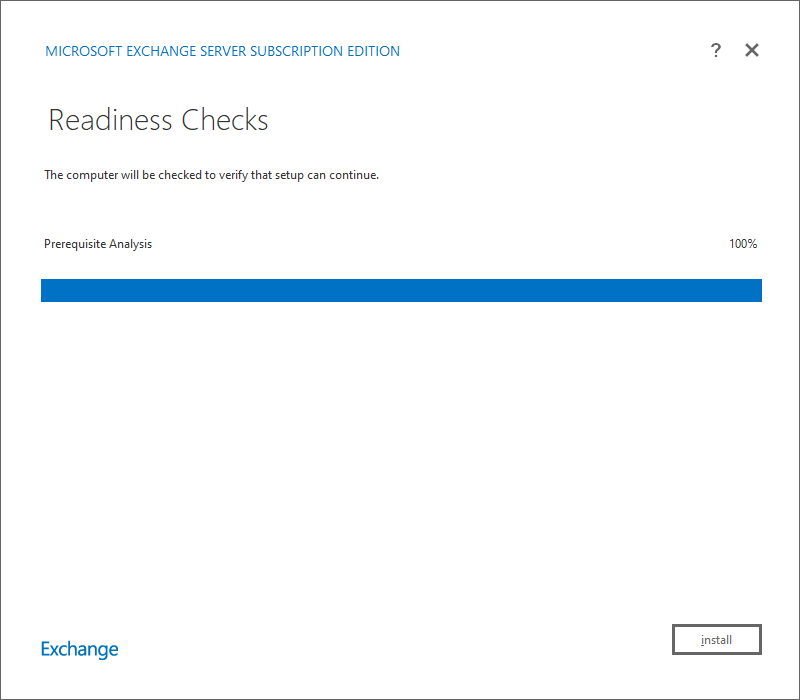The width and height of the screenshot is (800, 700).
Task: Click the Exchange logo text
Action: (80, 649)
